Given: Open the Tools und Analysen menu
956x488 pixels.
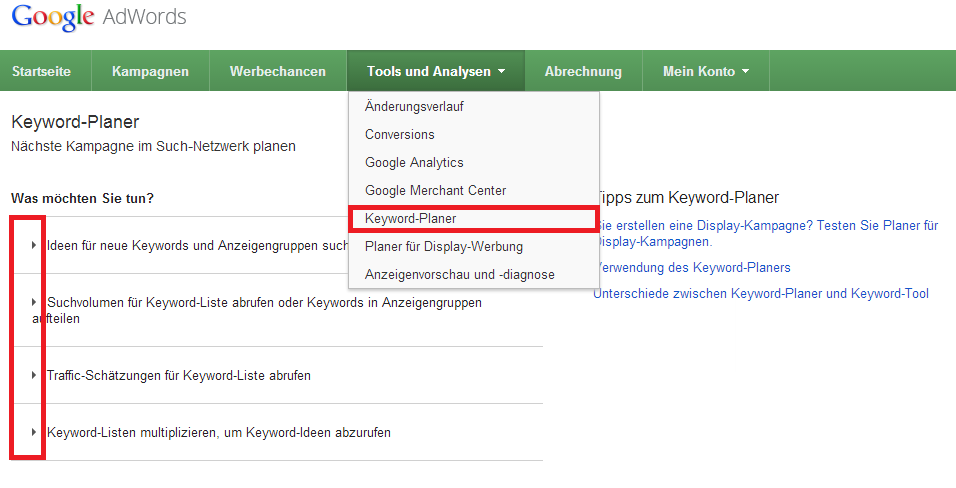Looking at the screenshot, I should click(x=436, y=71).
